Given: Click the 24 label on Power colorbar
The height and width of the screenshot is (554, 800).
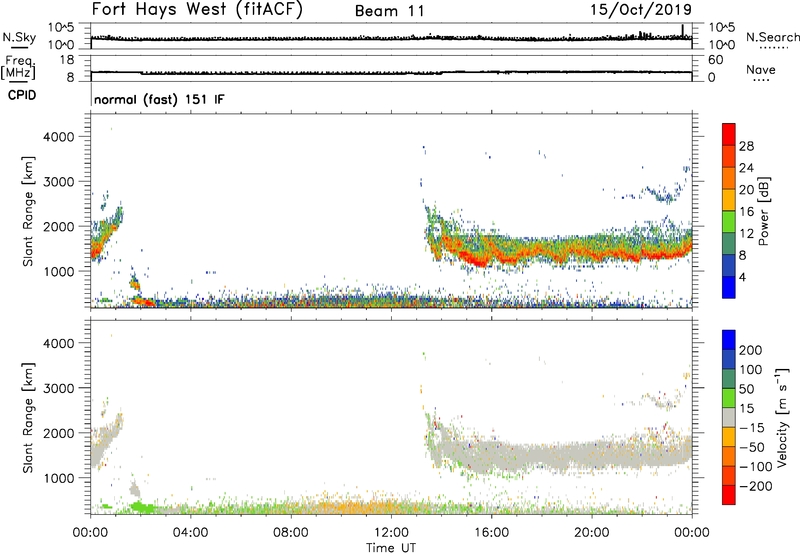Looking at the screenshot, I should click(746, 168).
